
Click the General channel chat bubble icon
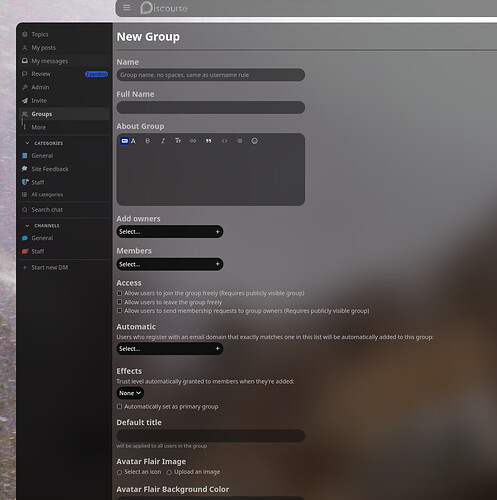(25, 238)
